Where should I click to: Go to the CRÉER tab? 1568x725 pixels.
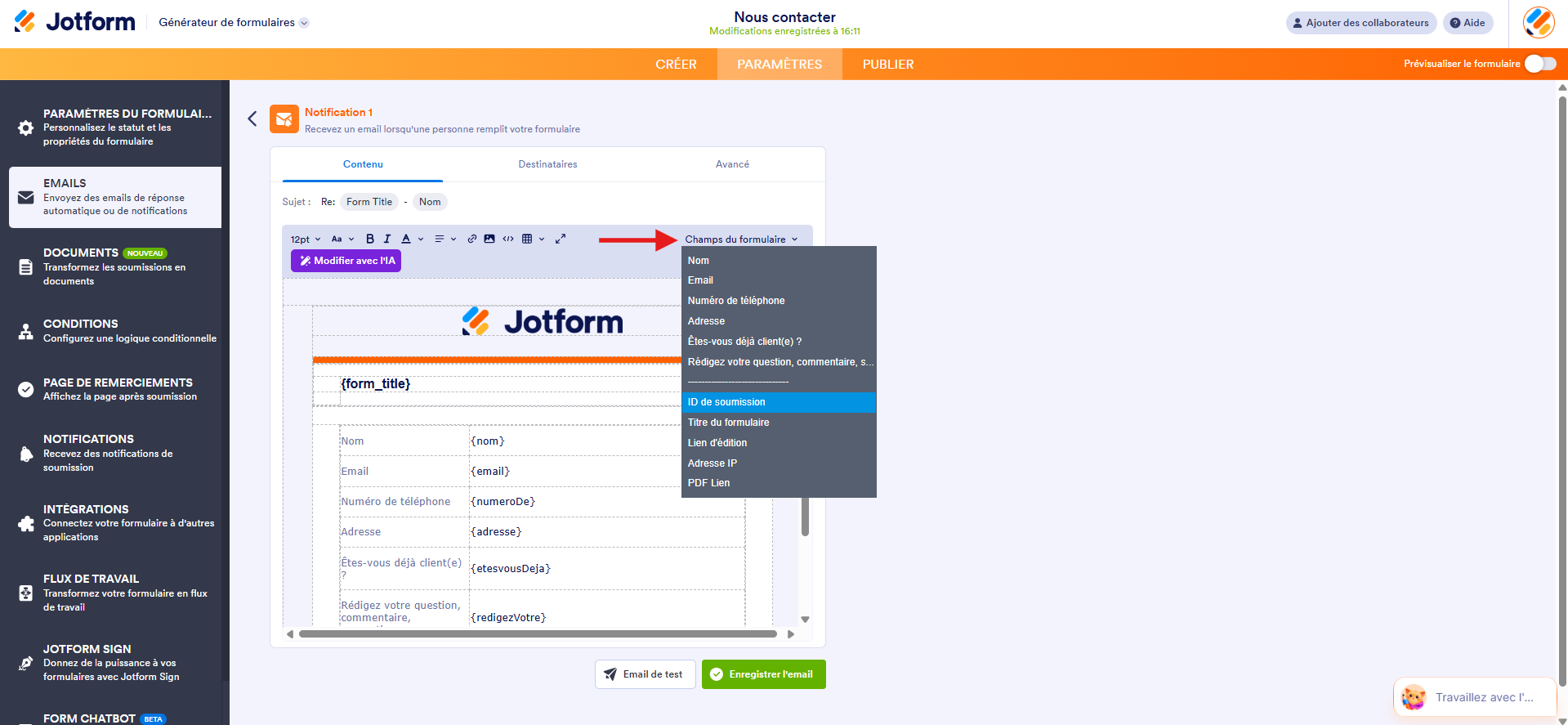(676, 65)
